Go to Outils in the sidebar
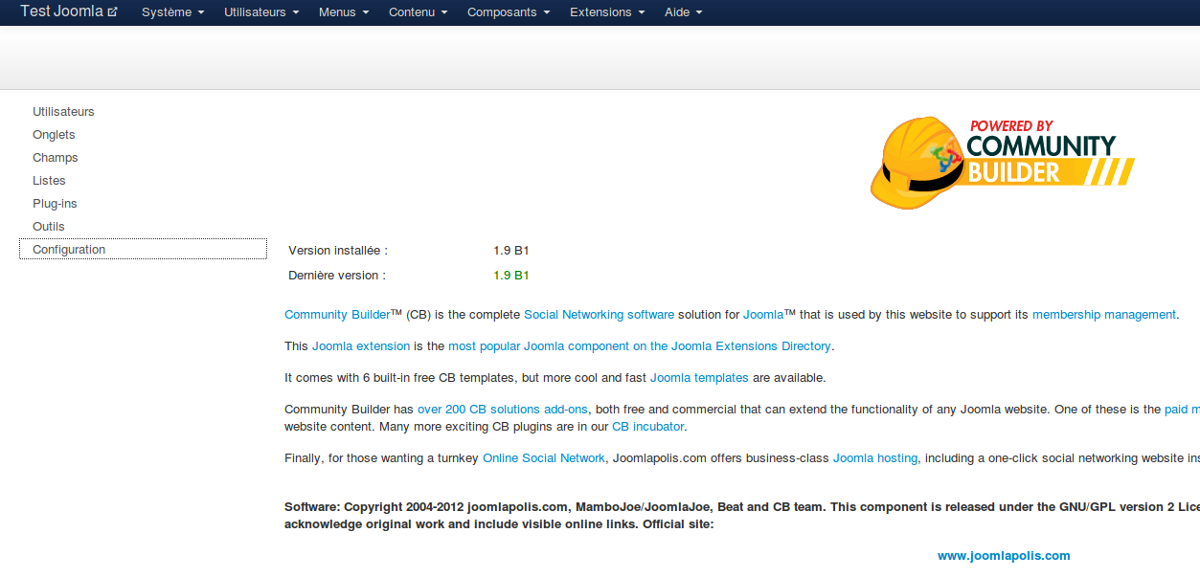The image size is (1200, 578). (x=48, y=227)
